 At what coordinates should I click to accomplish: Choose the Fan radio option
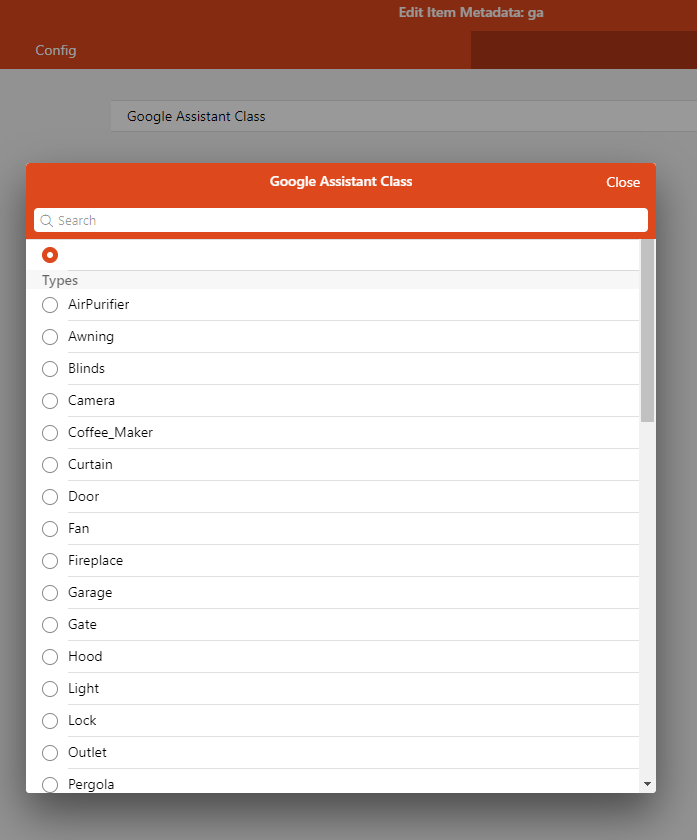[x=50, y=529]
